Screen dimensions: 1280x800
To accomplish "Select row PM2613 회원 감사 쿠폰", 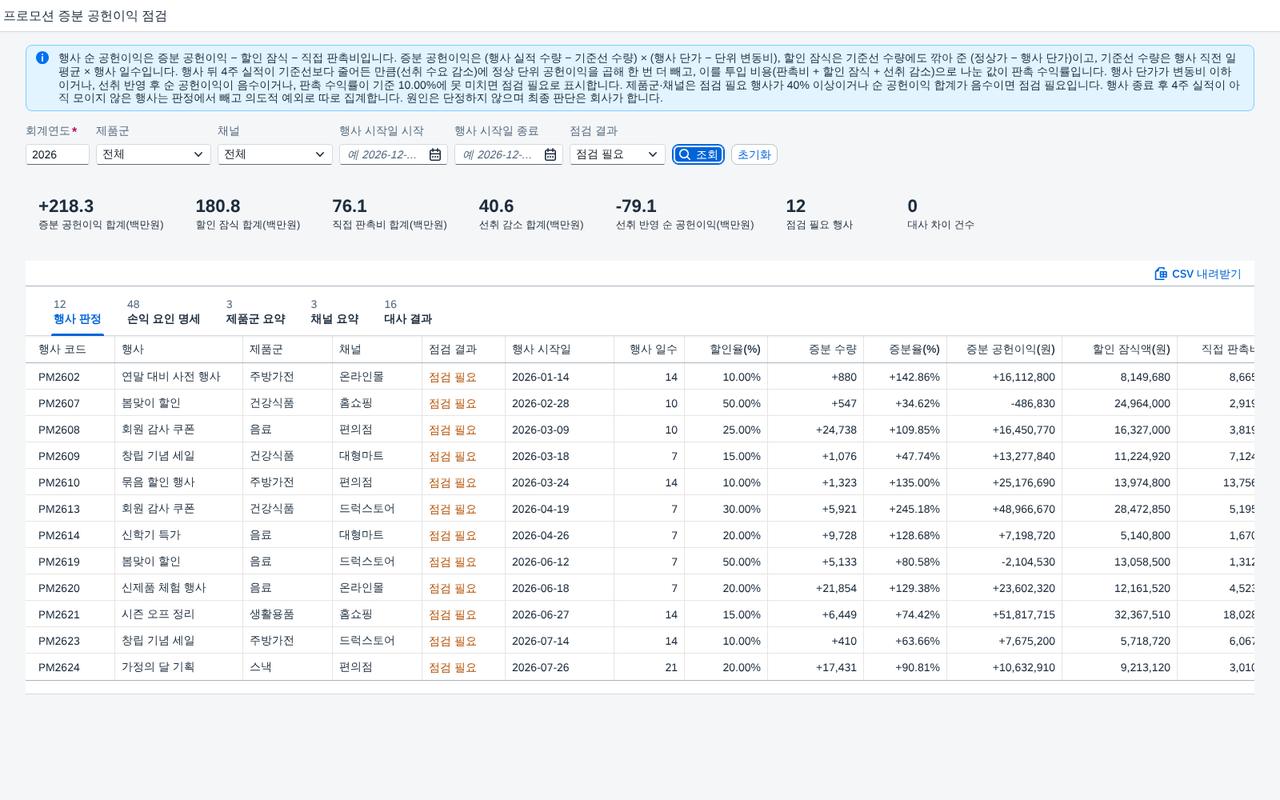I will 640,509.
